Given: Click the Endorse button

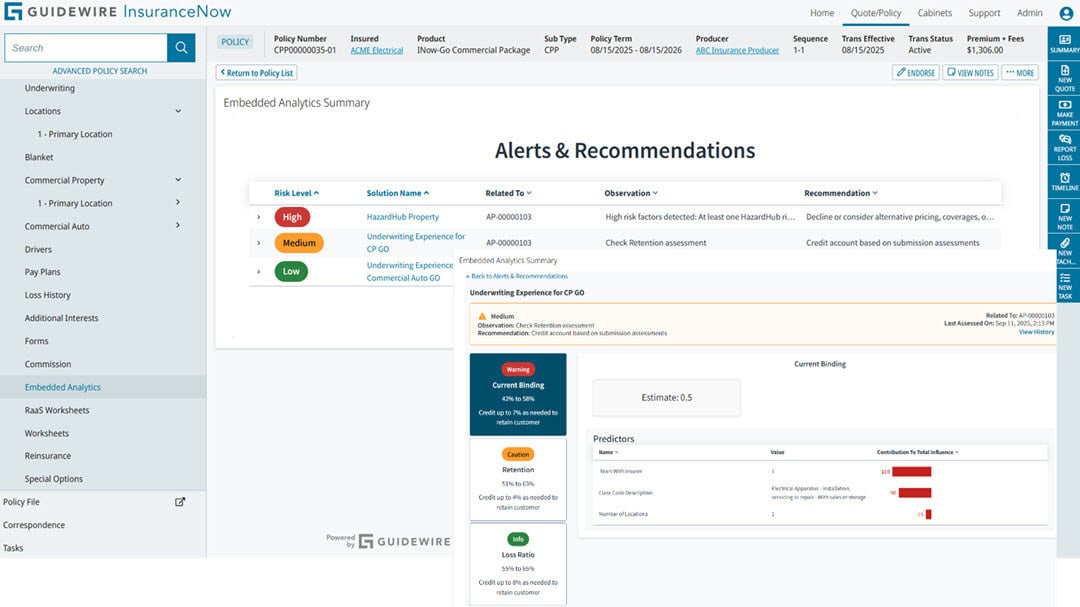Looking at the screenshot, I should pos(914,72).
